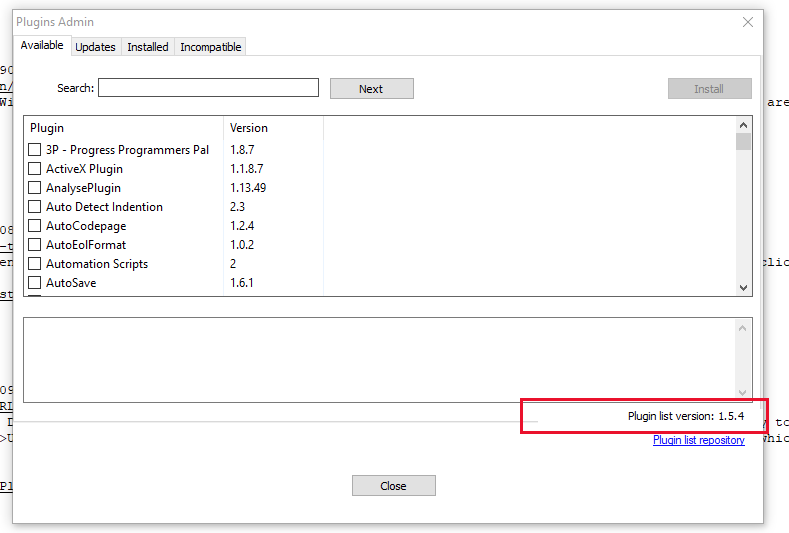Click version 1.13.49 cell

tap(248, 188)
